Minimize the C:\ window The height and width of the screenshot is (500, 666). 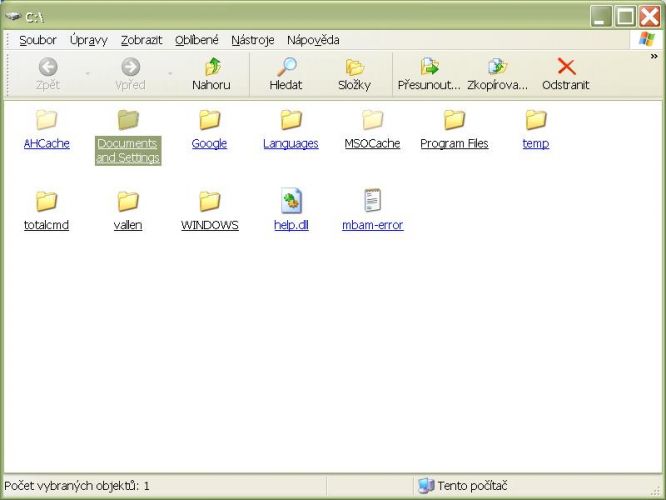click(x=601, y=17)
